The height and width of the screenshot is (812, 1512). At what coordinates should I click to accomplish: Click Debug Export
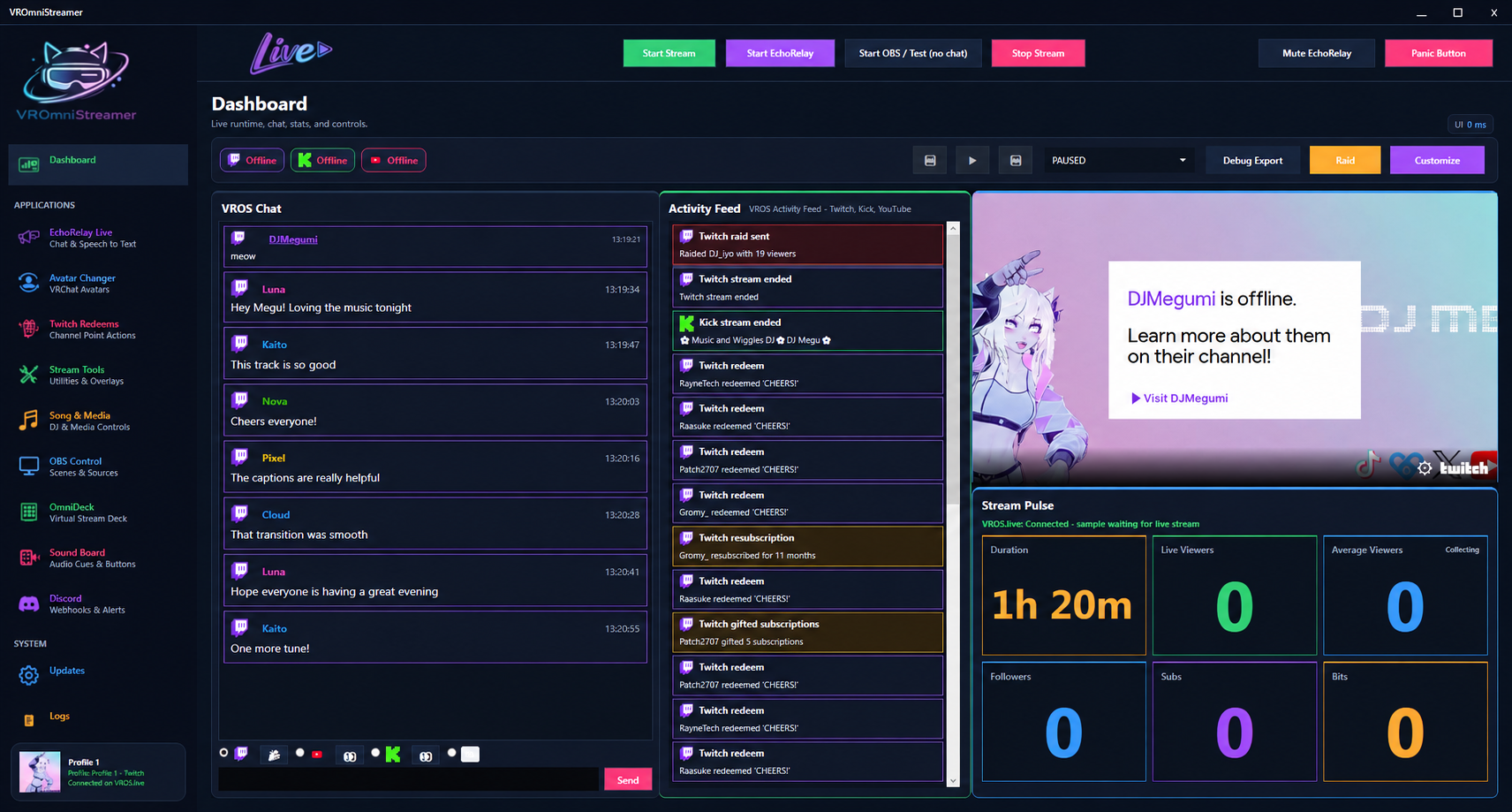(x=1252, y=161)
